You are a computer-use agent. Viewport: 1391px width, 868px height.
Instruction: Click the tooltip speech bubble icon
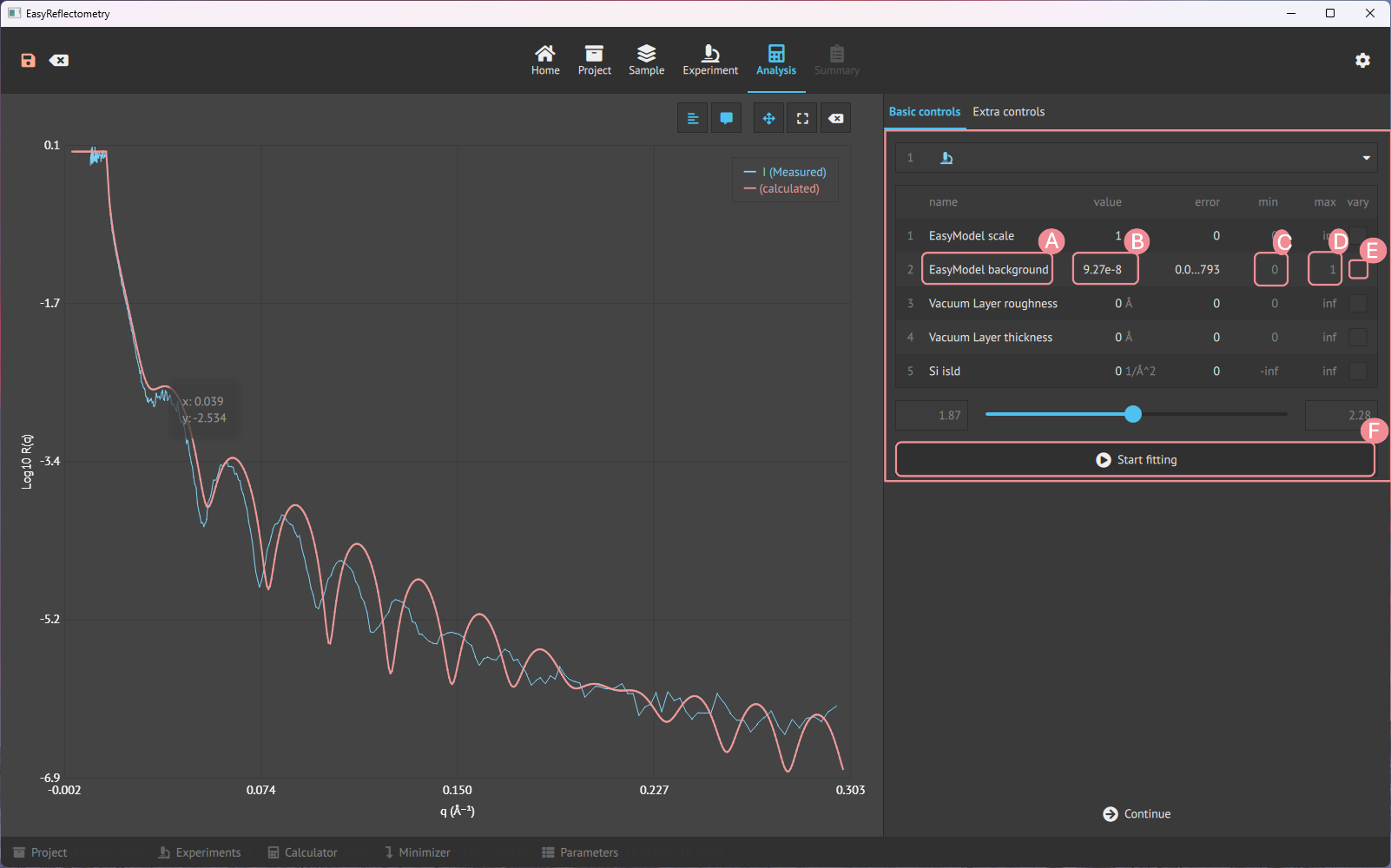click(726, 117)
